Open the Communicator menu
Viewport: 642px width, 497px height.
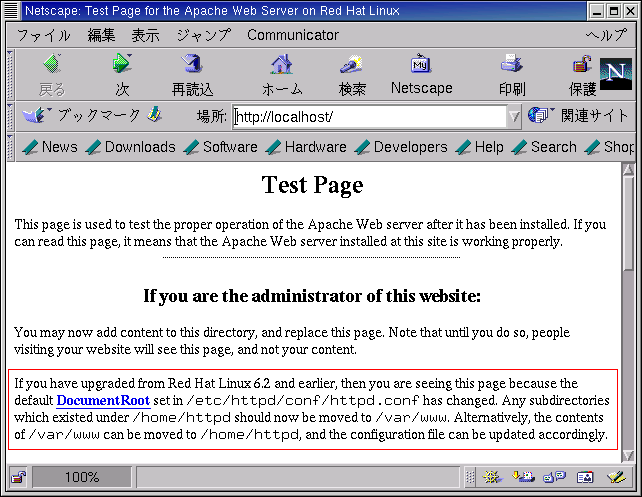tap(293, 35)
